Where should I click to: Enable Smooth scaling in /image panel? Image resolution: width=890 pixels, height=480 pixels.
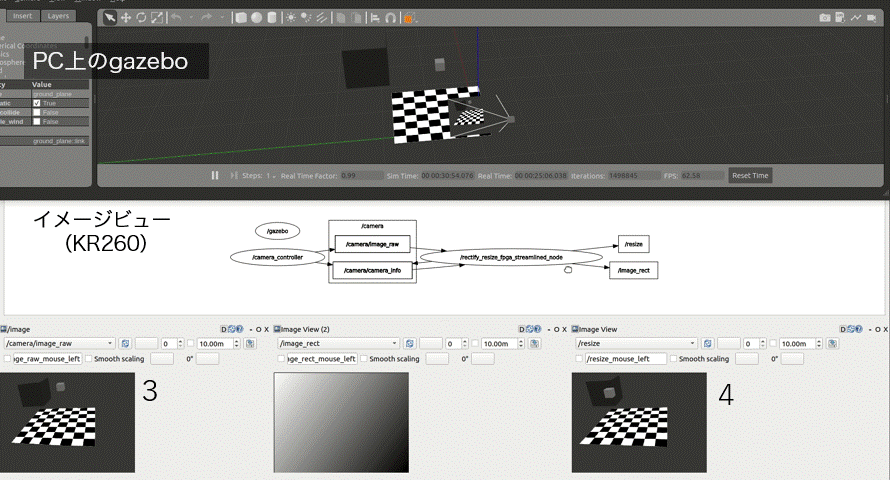[89, 359]
